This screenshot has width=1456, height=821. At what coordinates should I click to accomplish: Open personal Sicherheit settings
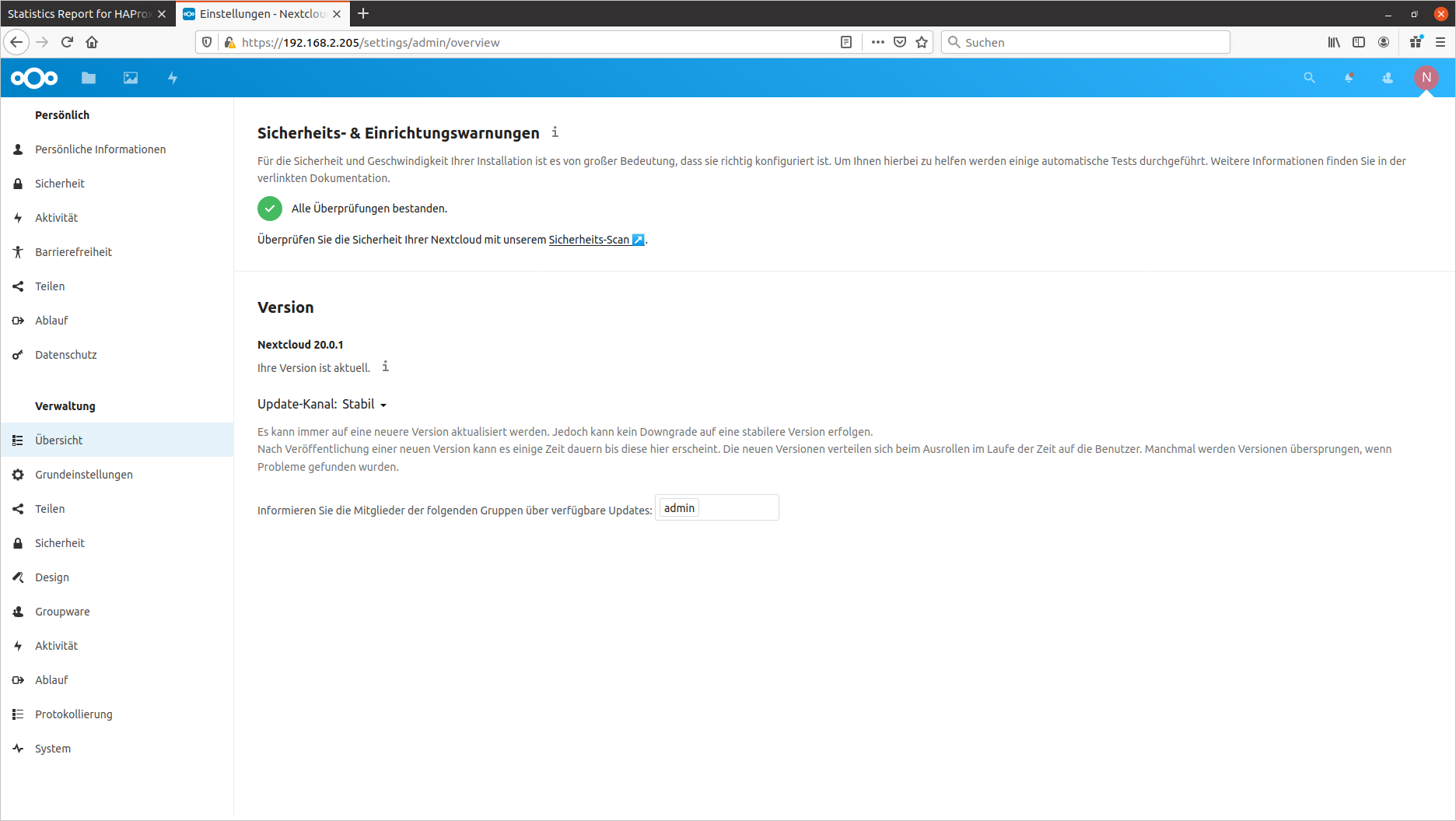(117, 184)
